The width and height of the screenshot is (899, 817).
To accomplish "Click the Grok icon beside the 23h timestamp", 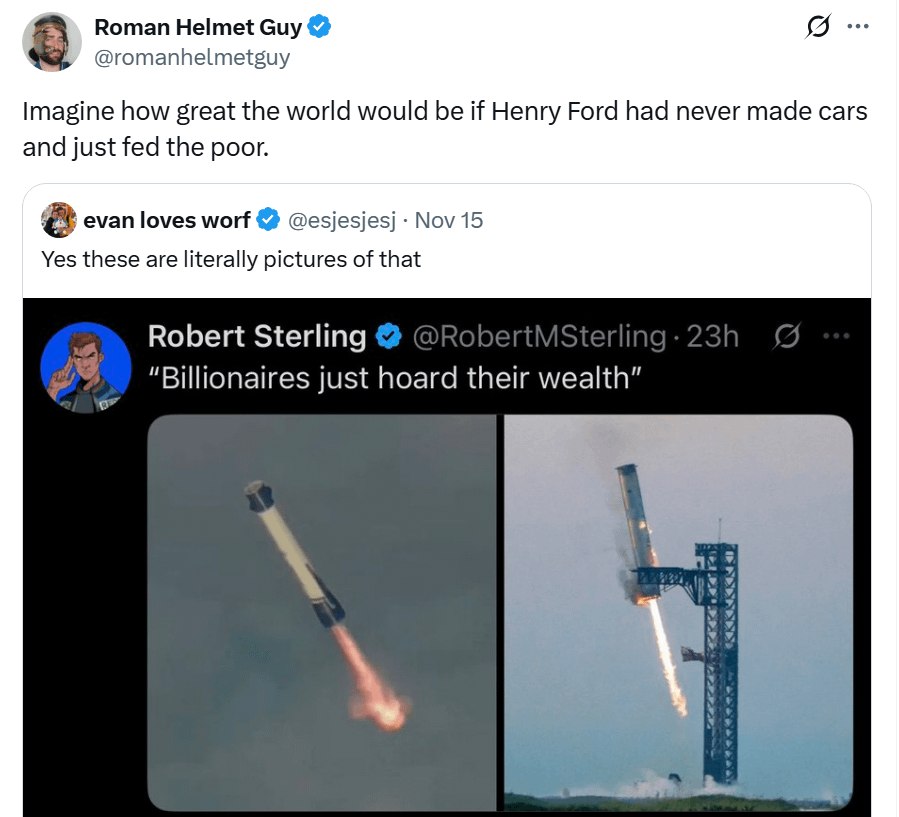I will (x=786, y=337).
